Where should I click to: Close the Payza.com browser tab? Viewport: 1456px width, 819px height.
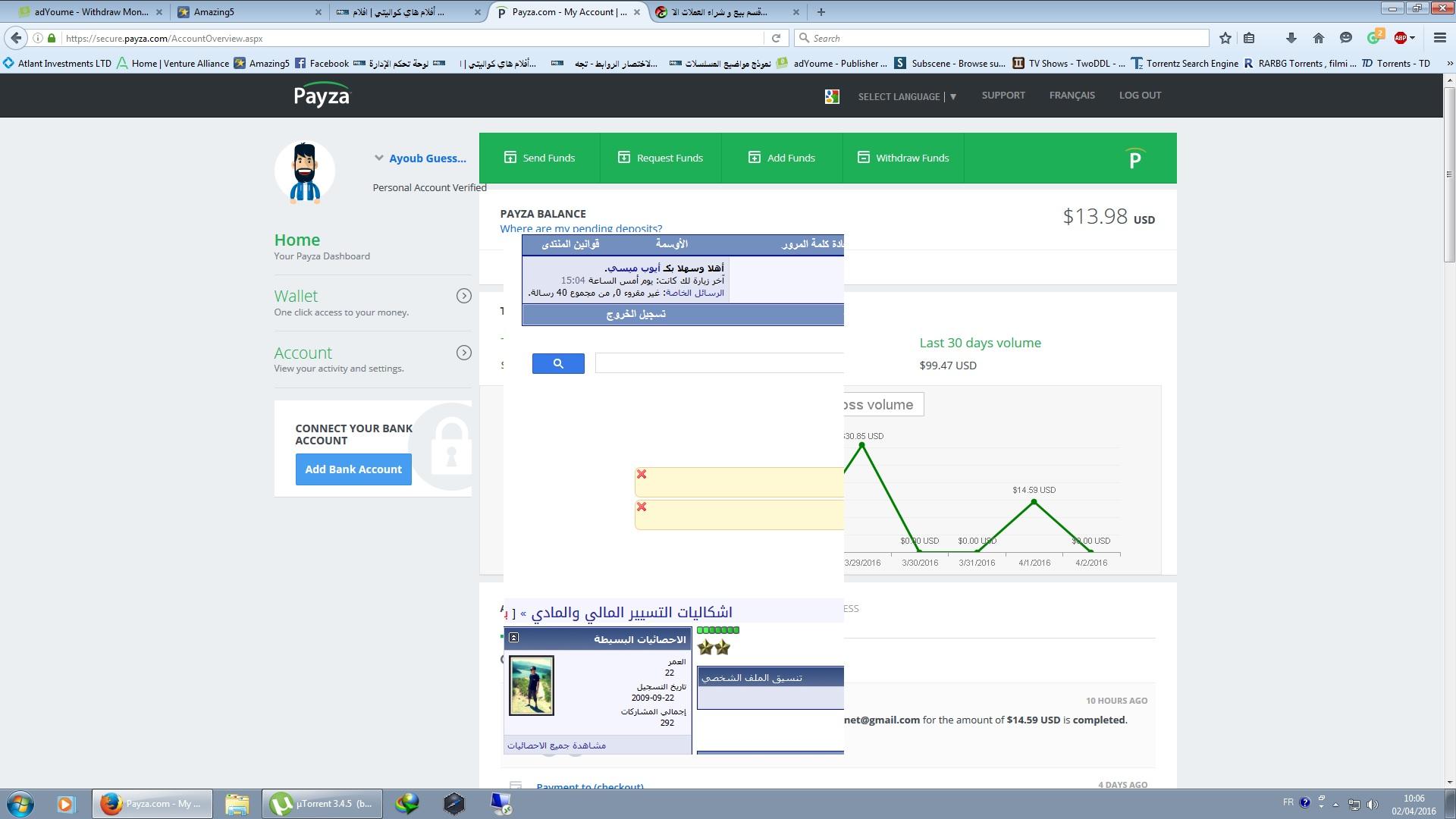click(x=637, y=12)
